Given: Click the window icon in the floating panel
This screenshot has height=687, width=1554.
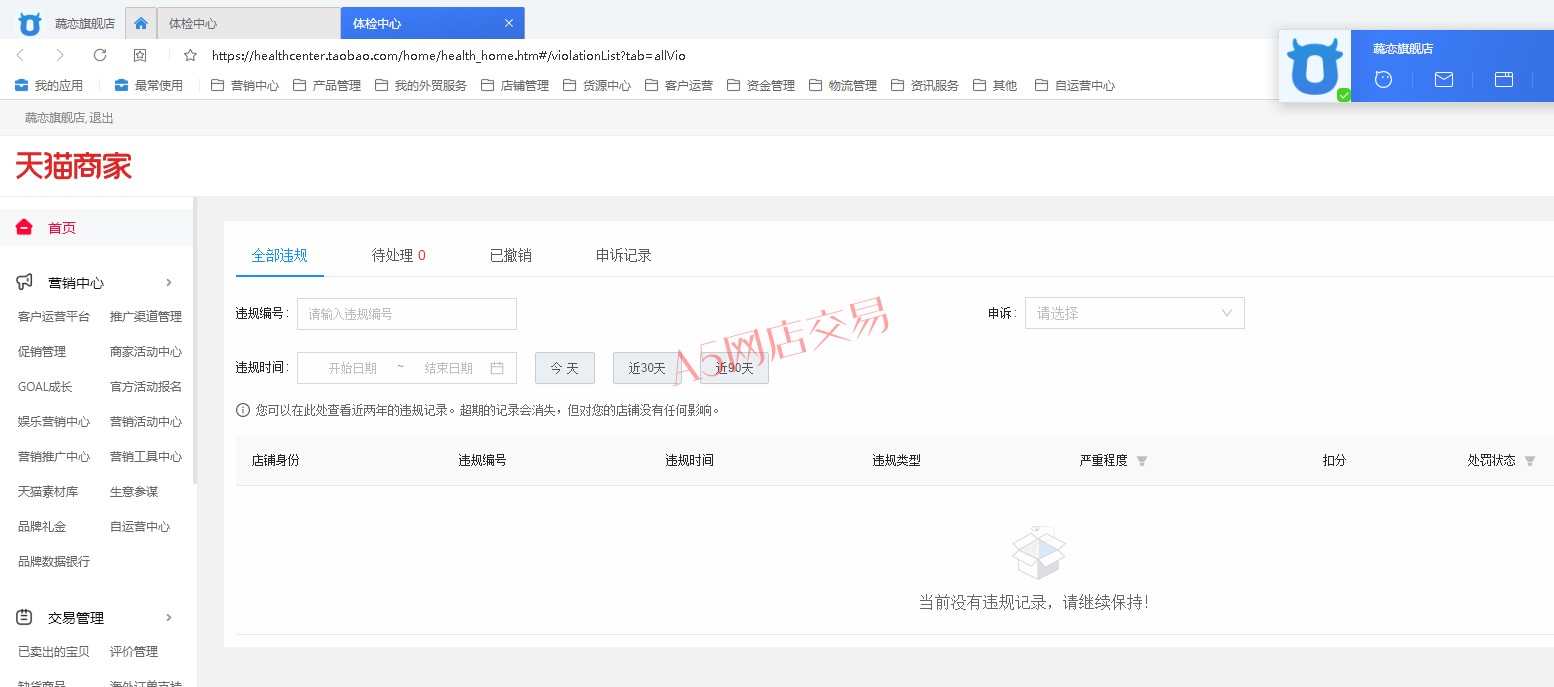Looking at the screenshot, I should [1504, 79].
